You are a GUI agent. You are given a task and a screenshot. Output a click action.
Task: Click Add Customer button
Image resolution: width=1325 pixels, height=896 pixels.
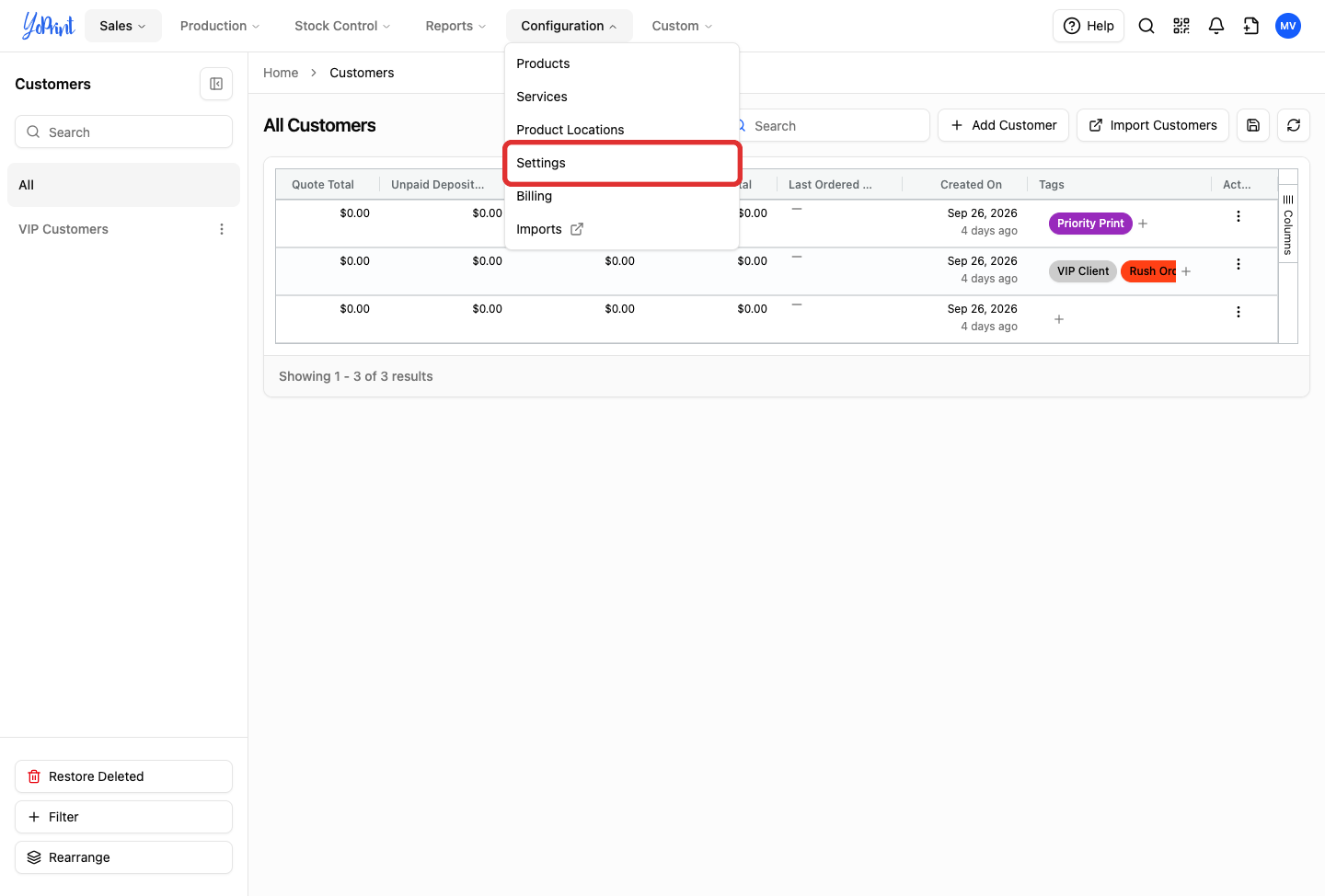1003,125
